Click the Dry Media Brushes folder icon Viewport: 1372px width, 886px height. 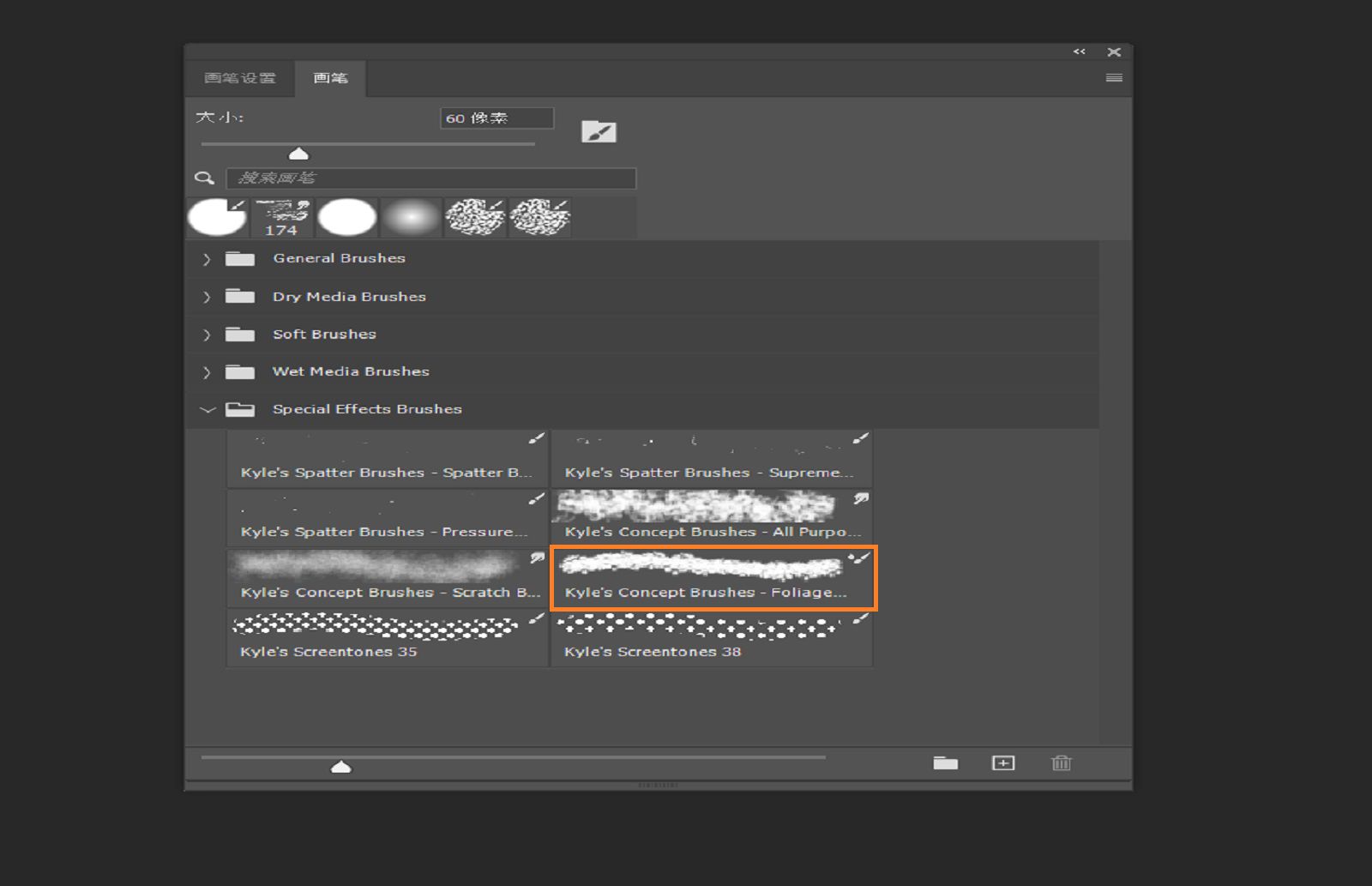pyautogui.click(x=240, y=296)
